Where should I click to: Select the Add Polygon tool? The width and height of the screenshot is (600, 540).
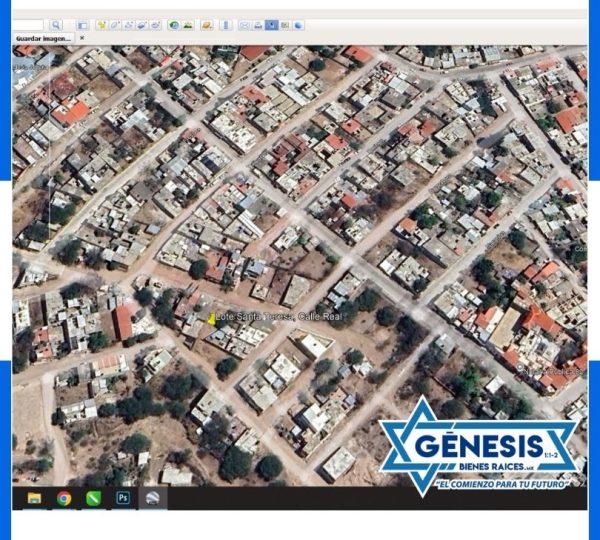pos(114,25)
